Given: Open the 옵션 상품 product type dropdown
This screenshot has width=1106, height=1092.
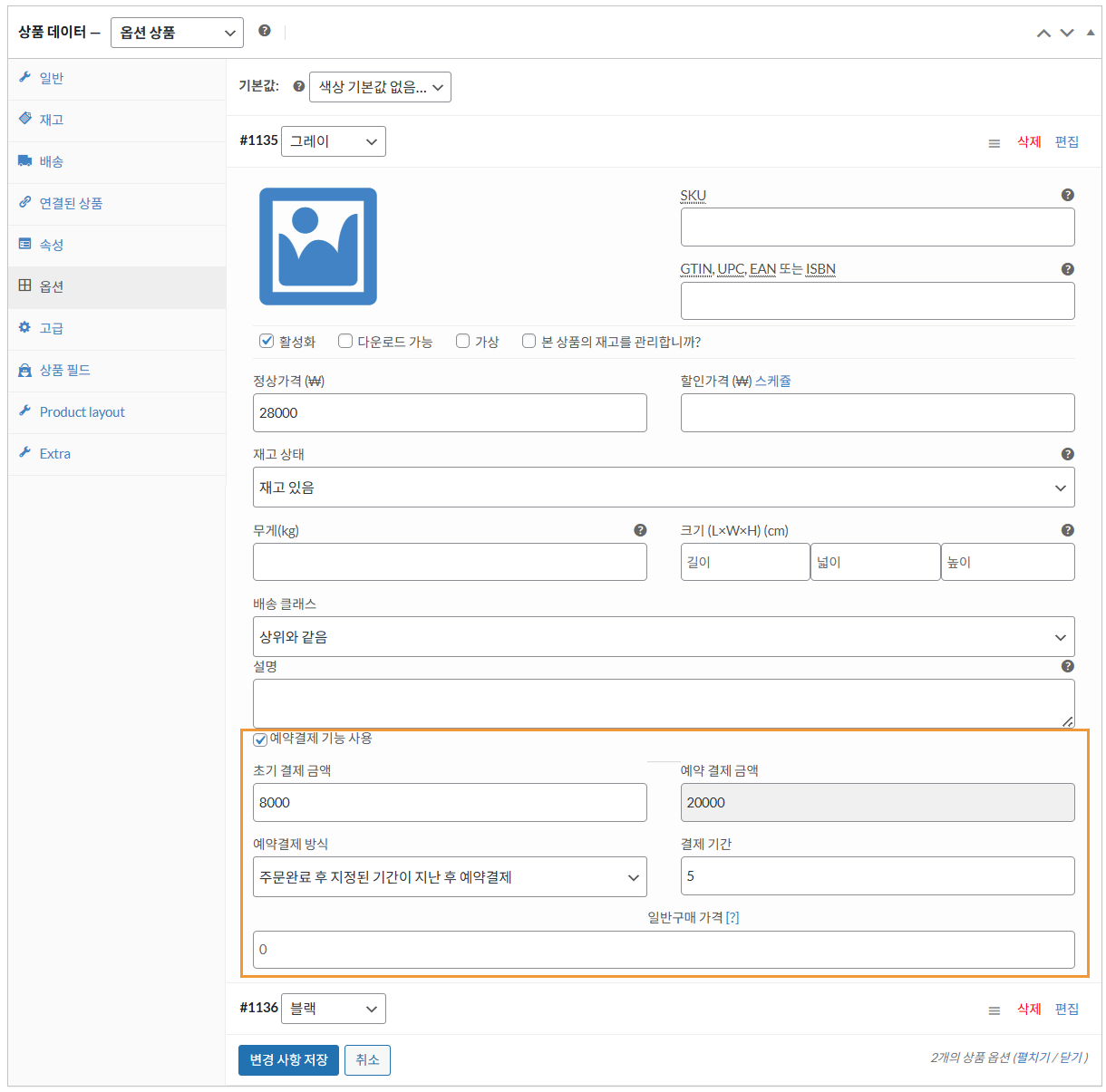Looking at the screenshot, I should (177, 33).
